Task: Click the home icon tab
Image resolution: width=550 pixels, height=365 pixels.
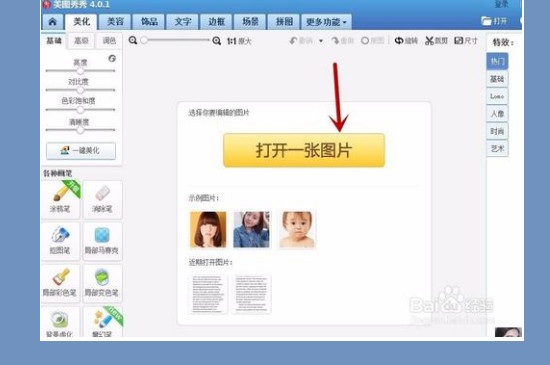Action: point(53,22)
